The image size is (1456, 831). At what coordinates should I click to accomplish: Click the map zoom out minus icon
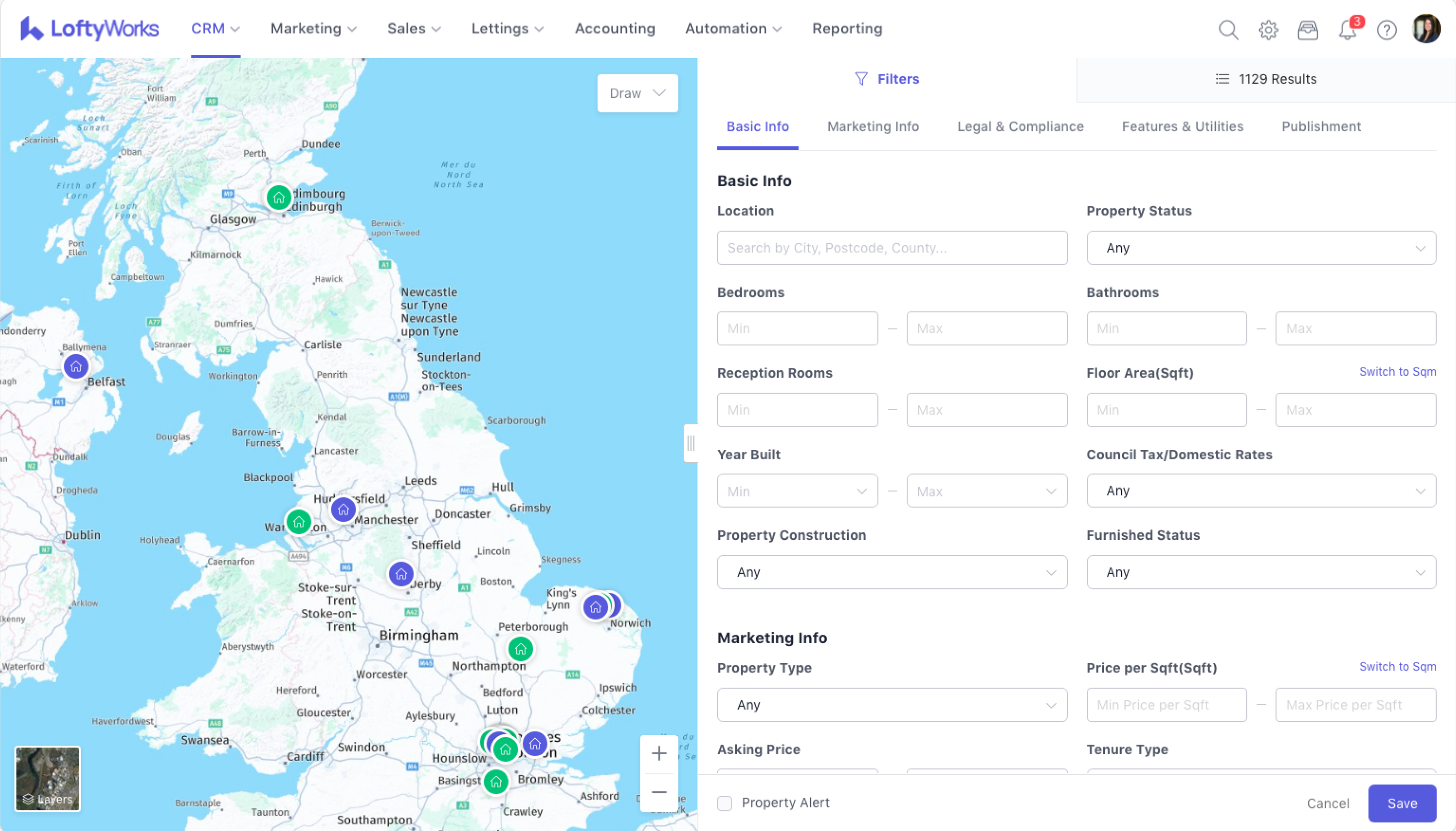(x=658, y=792)
